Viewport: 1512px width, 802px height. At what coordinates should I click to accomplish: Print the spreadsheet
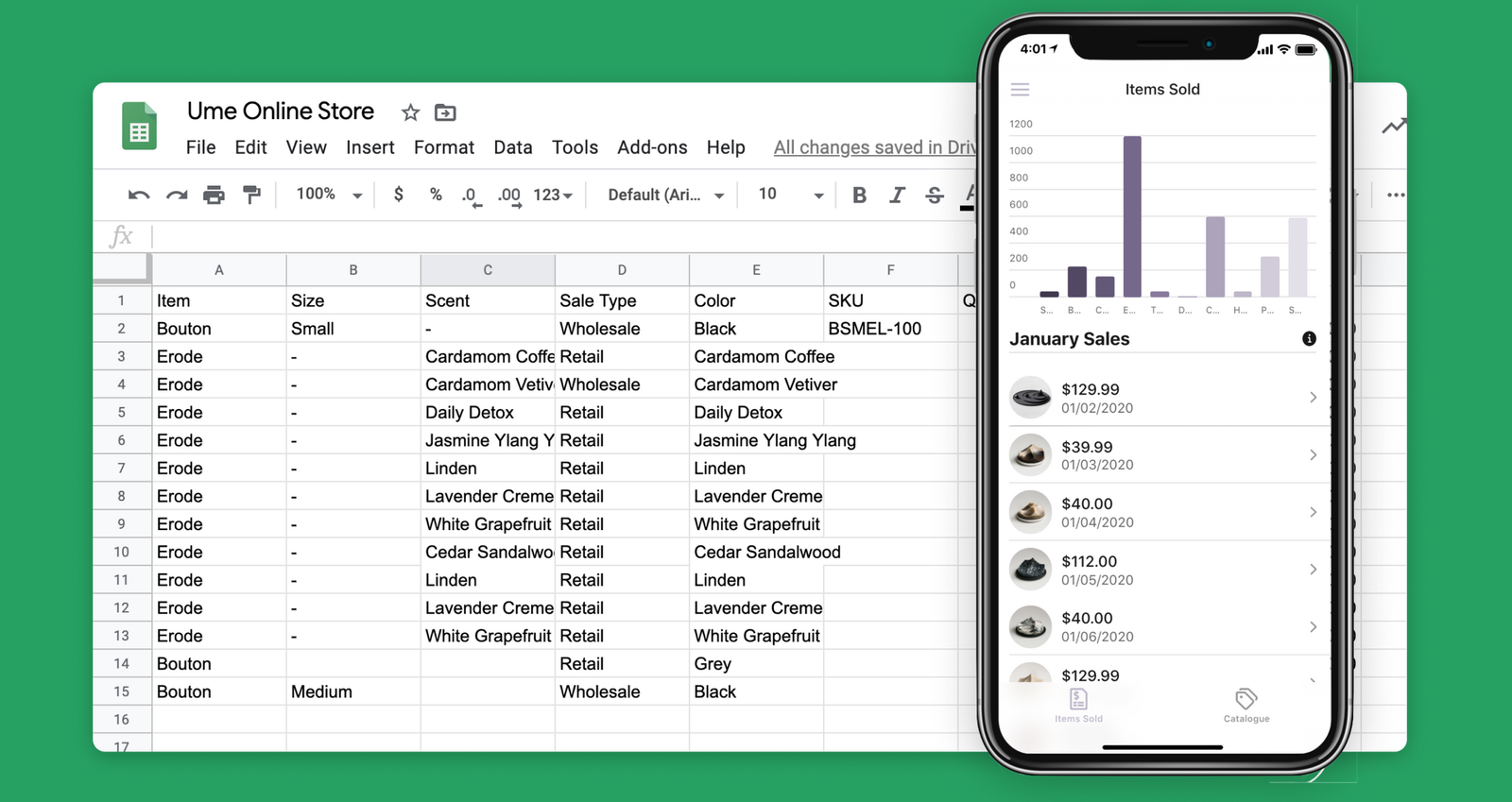[215, 195]
